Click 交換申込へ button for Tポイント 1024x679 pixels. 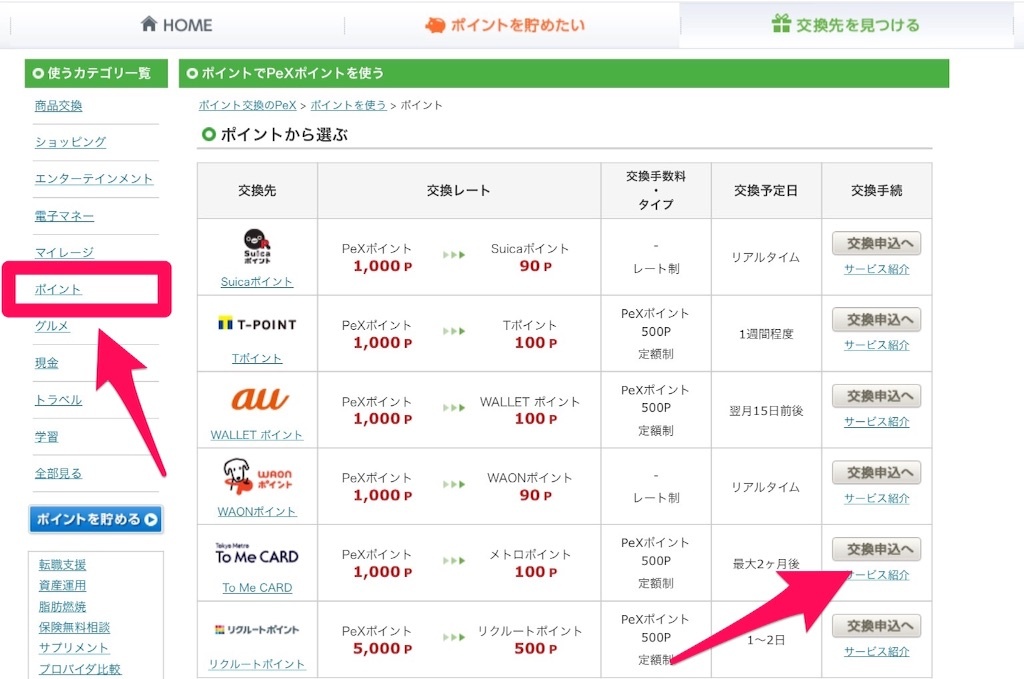point(876,320)
